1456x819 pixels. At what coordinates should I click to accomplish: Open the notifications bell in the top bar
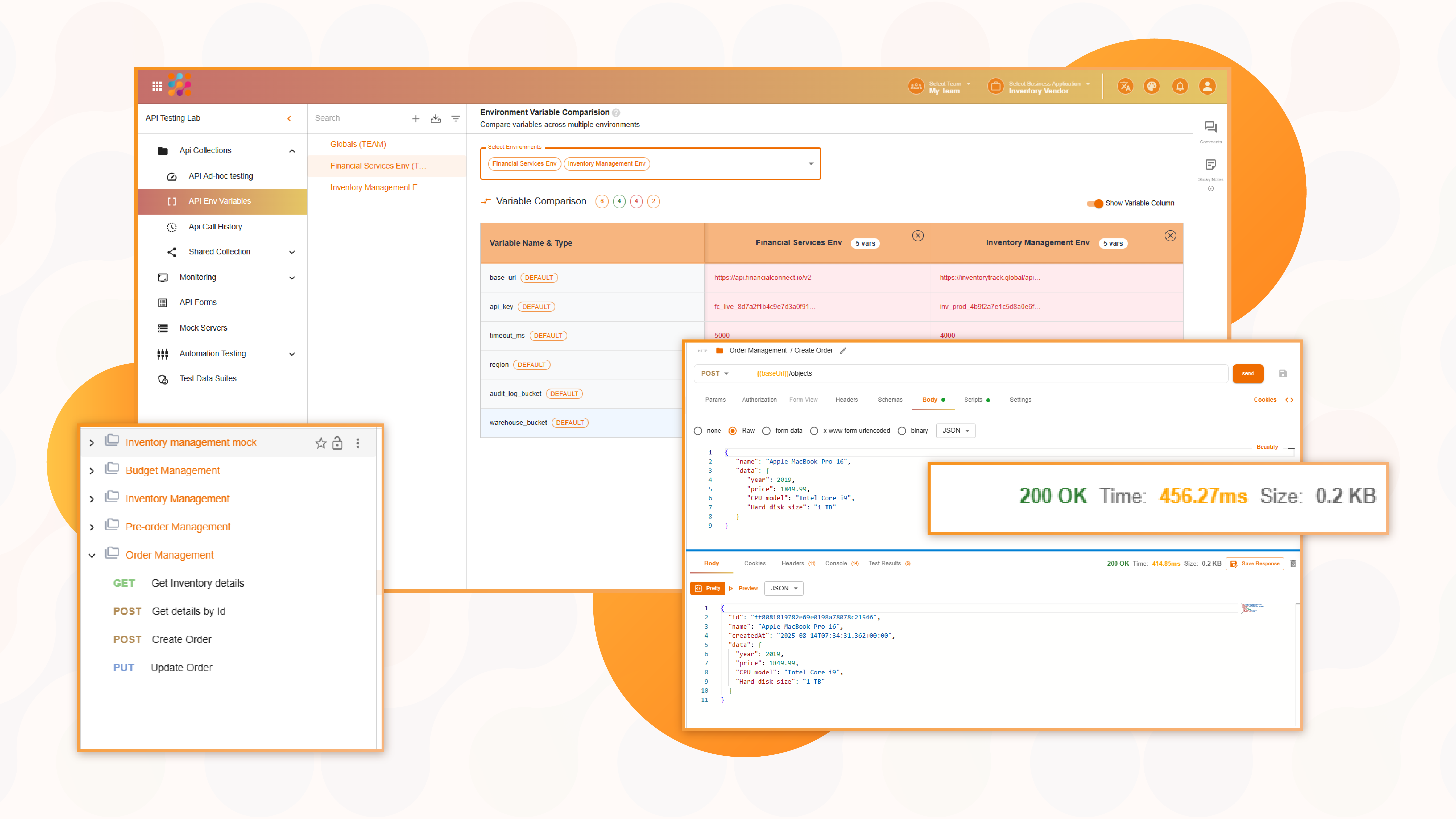[x=1180, y=86]
